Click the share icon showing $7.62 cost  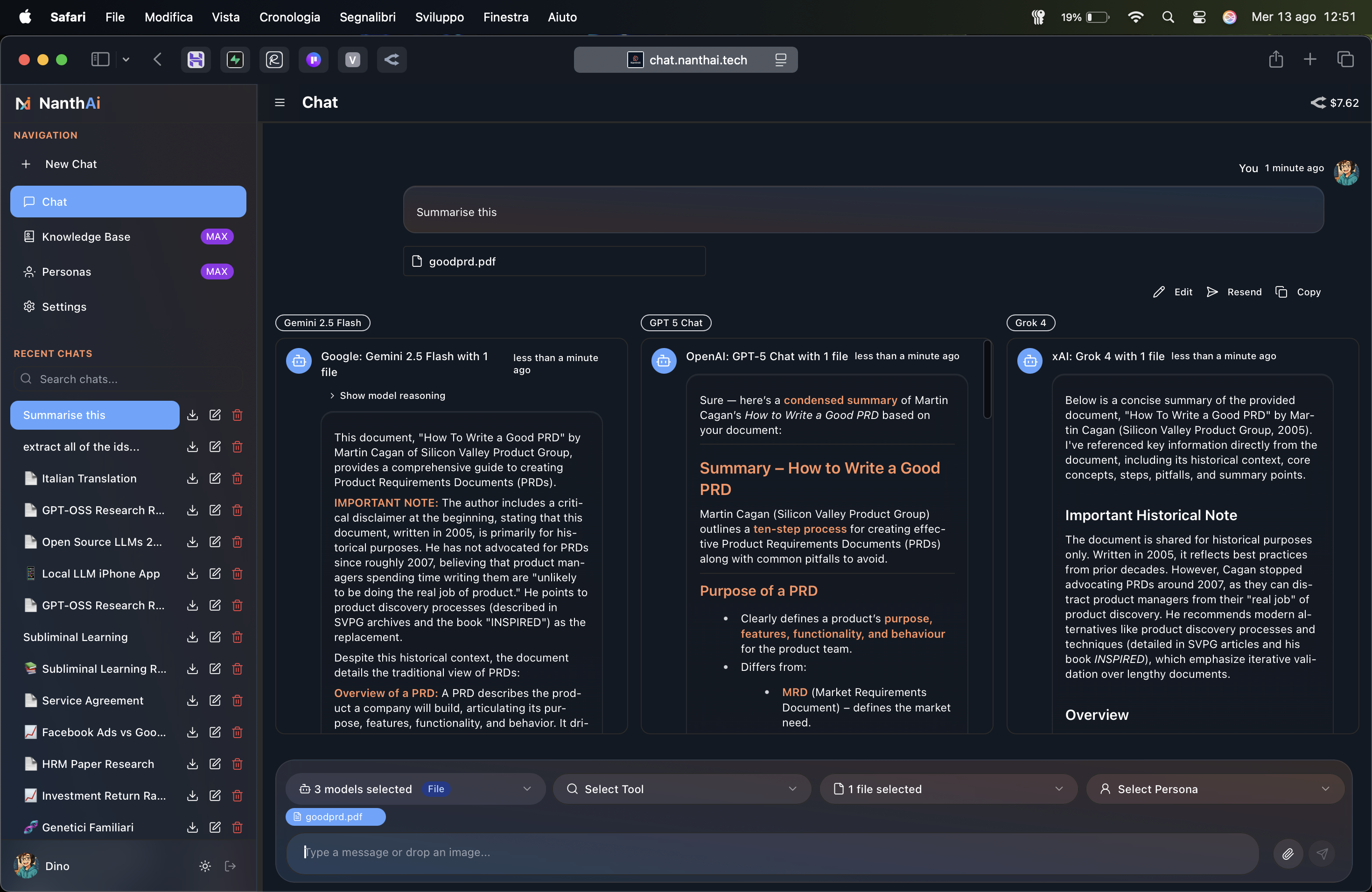[1318, 103]
